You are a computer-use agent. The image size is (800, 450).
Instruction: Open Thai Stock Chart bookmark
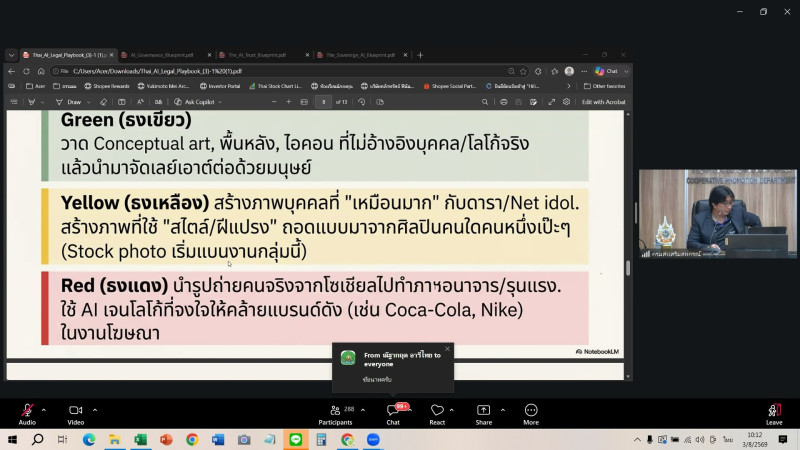276,86
